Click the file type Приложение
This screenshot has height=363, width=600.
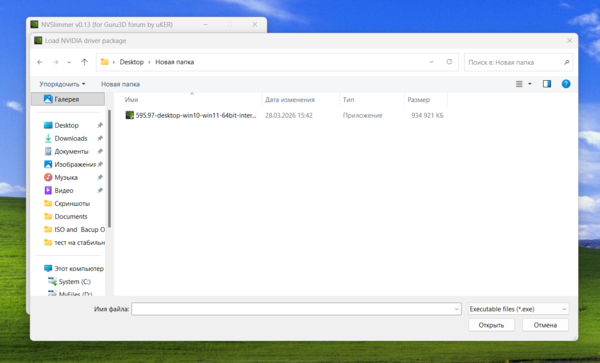pos(362,116)
